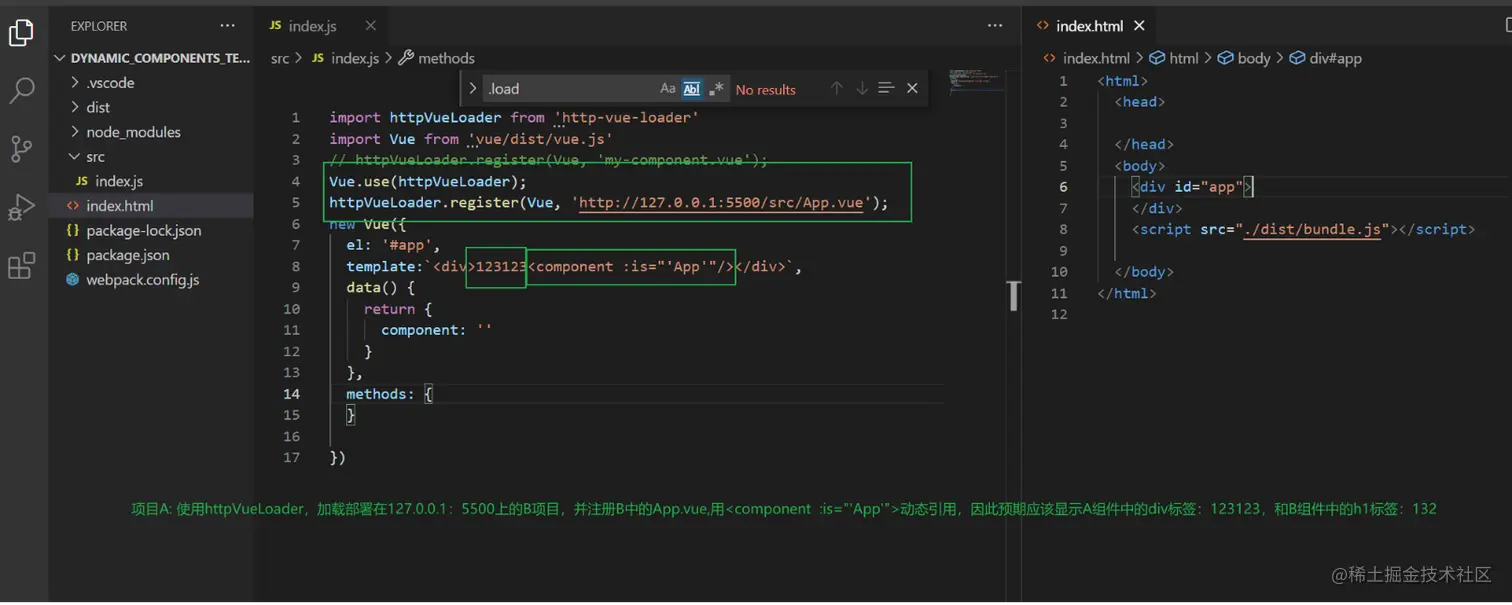1512x605 pixels.
Task: Click src in index.js breadcrumb
Action: point(280,58)
